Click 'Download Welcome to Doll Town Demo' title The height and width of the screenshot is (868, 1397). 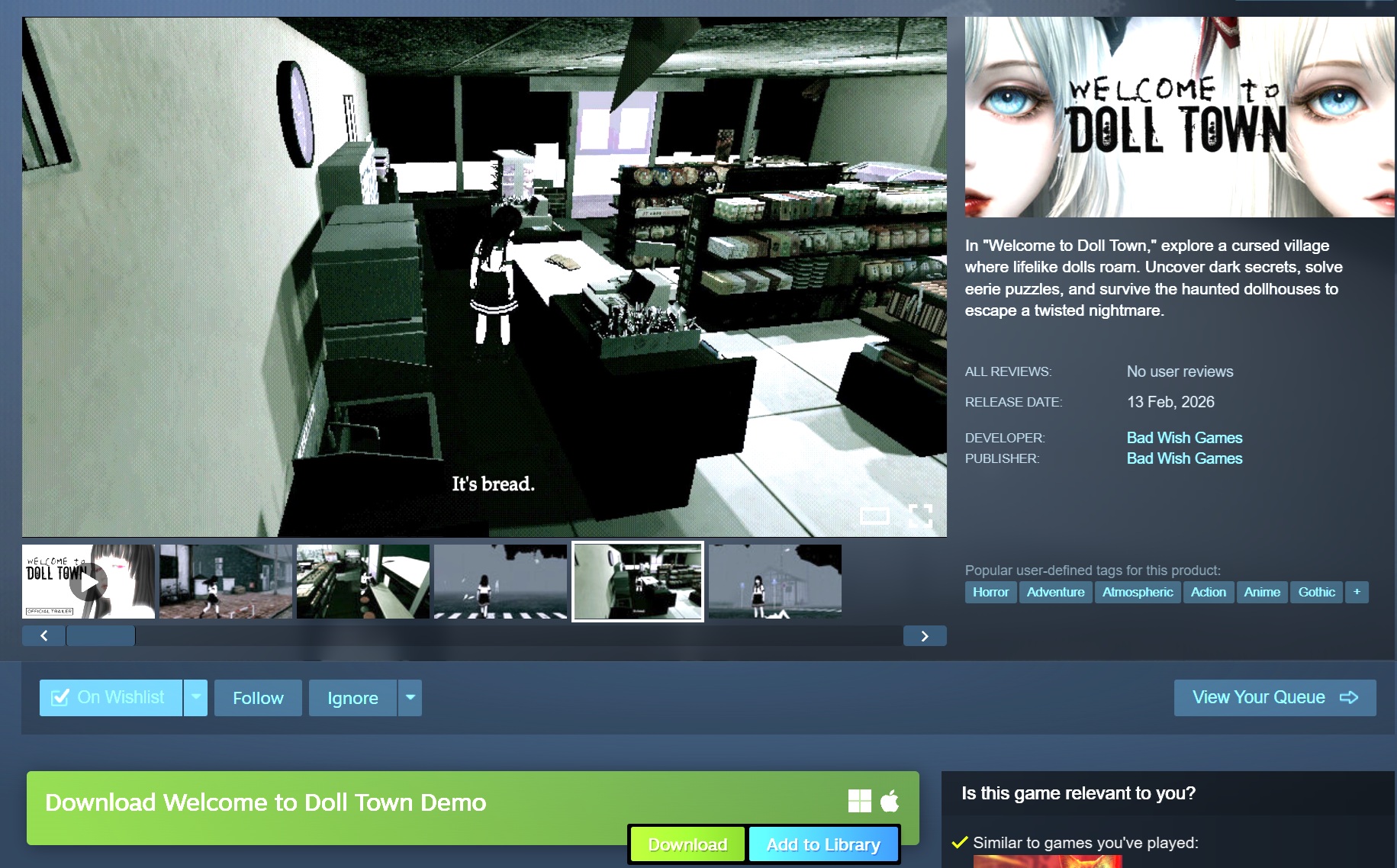point(266,802)
